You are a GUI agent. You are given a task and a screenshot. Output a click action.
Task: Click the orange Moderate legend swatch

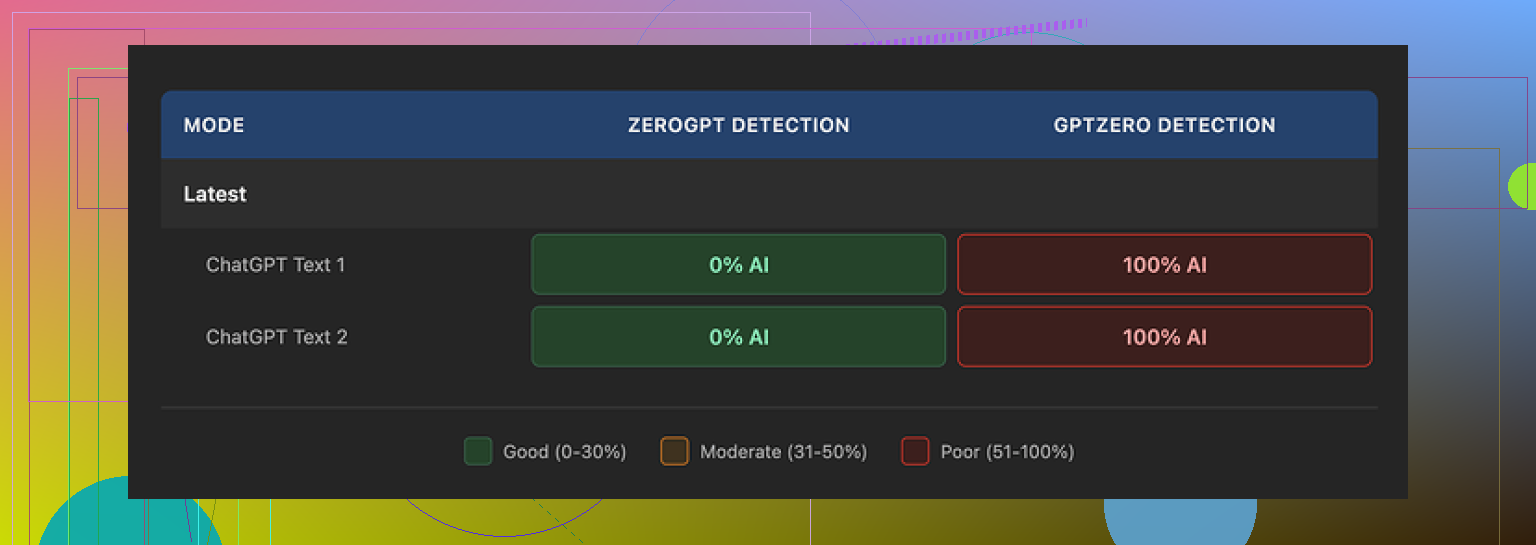tap(675, 452)
